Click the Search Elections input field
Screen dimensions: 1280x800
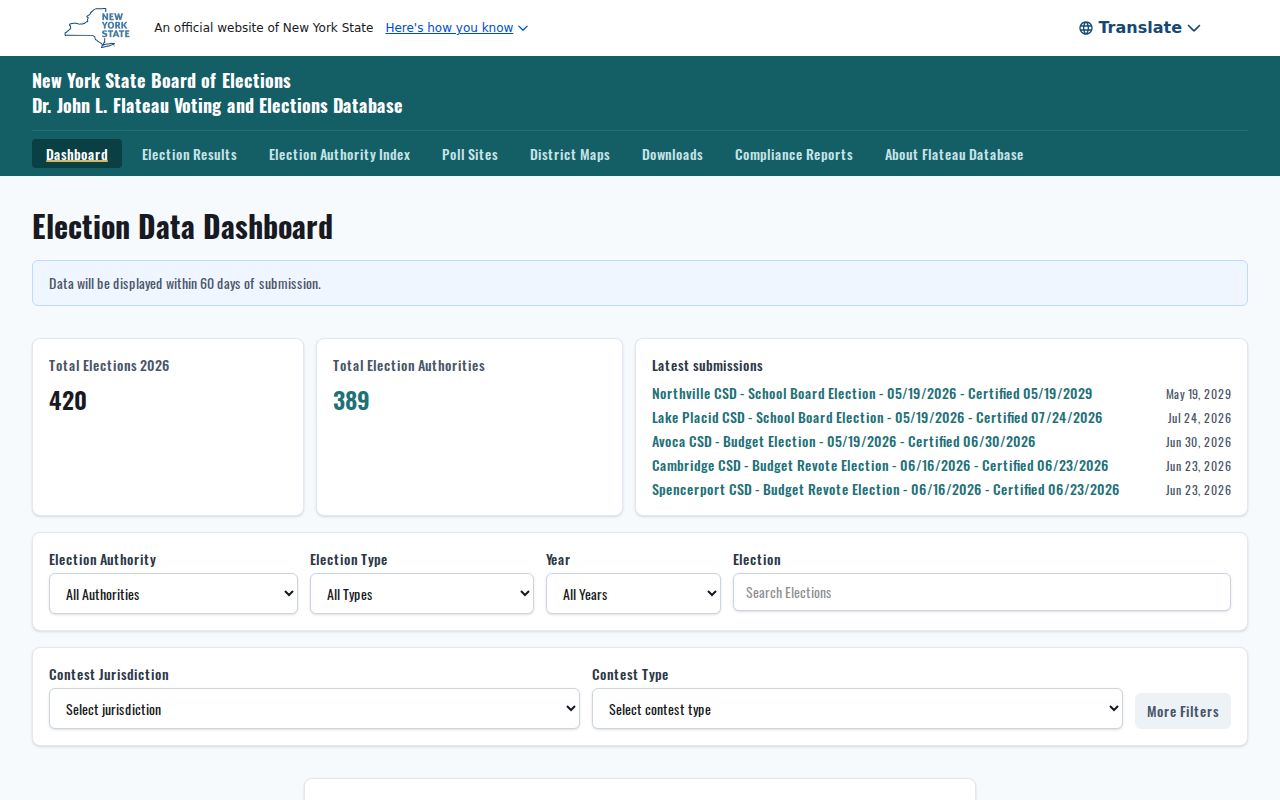pos(982,592)
